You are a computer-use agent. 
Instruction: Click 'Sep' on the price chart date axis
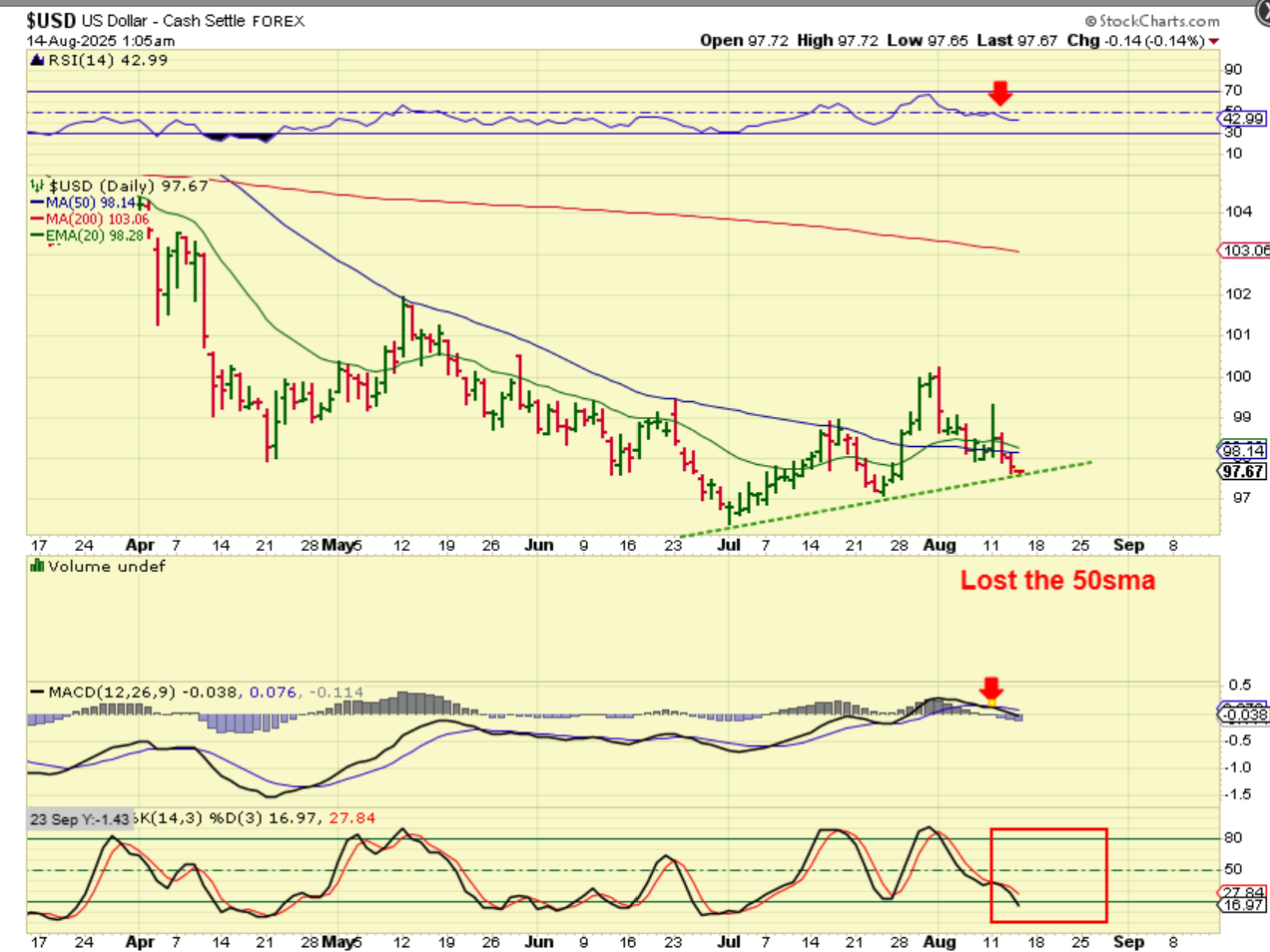click(1128, 545)
